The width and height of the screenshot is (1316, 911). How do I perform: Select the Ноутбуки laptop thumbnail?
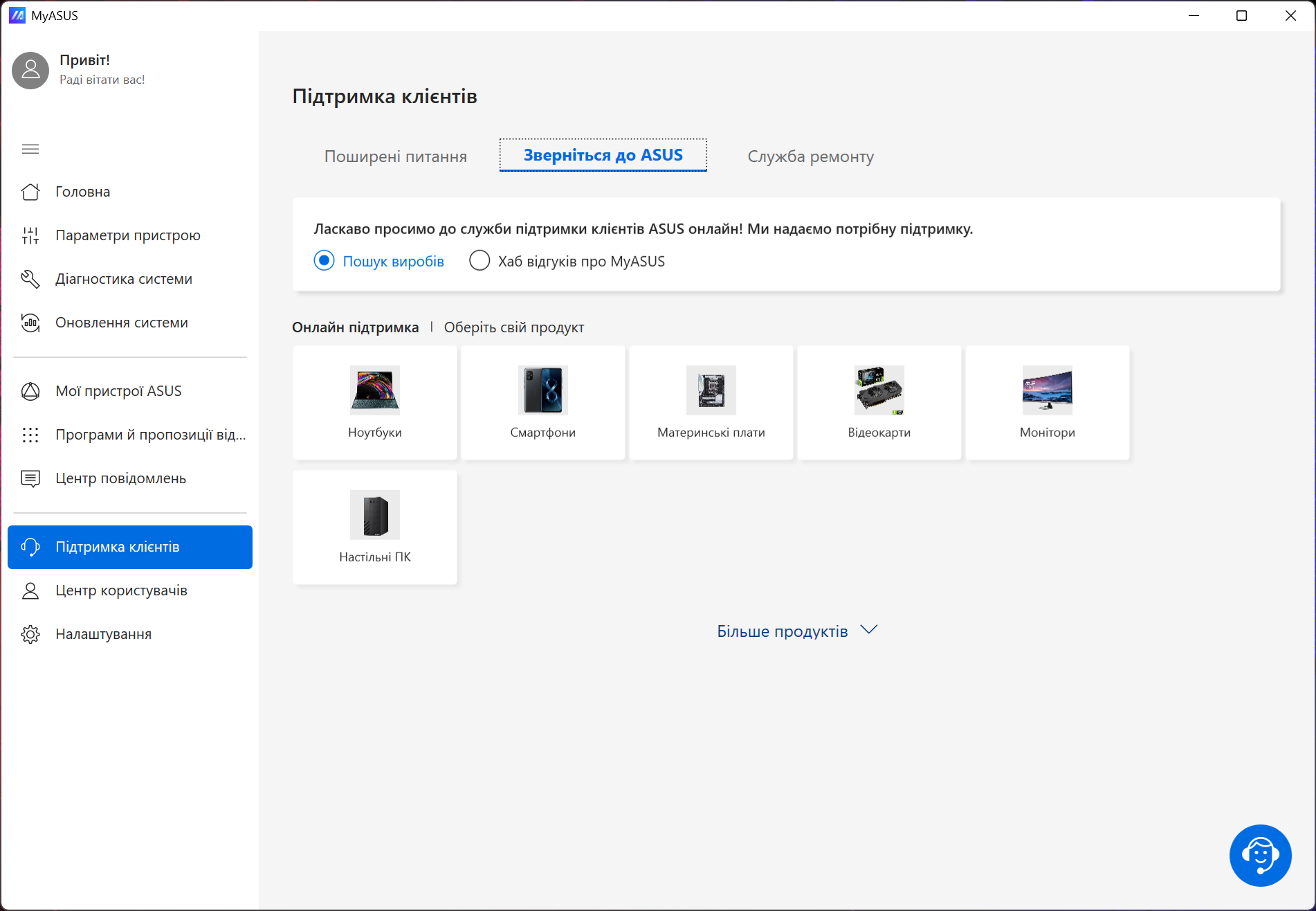pyautogui.click(x=375, y=390)
